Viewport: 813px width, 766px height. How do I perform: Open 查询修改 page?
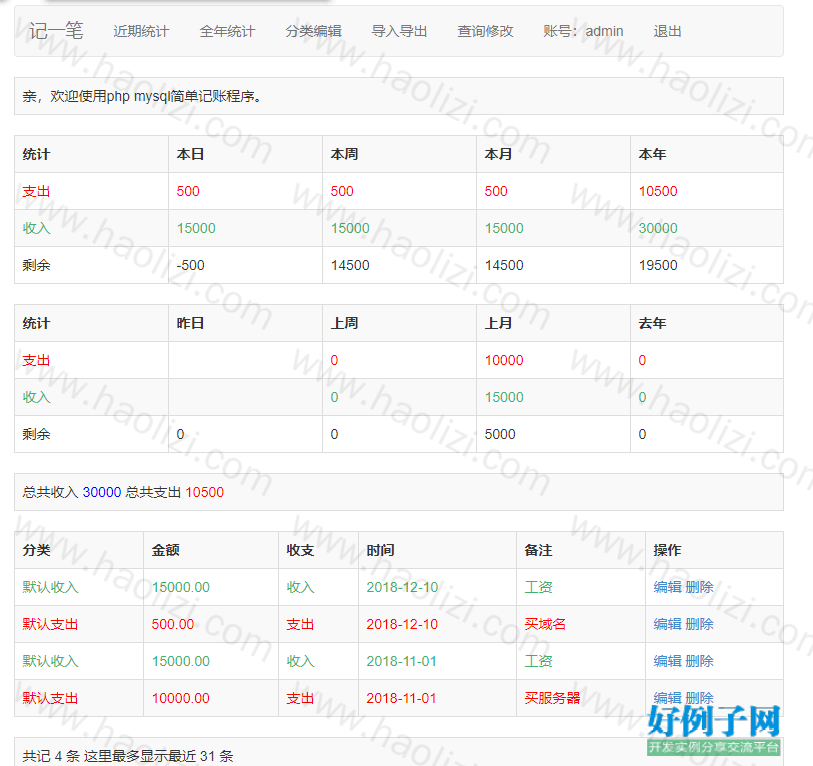[x=485, y=31]
